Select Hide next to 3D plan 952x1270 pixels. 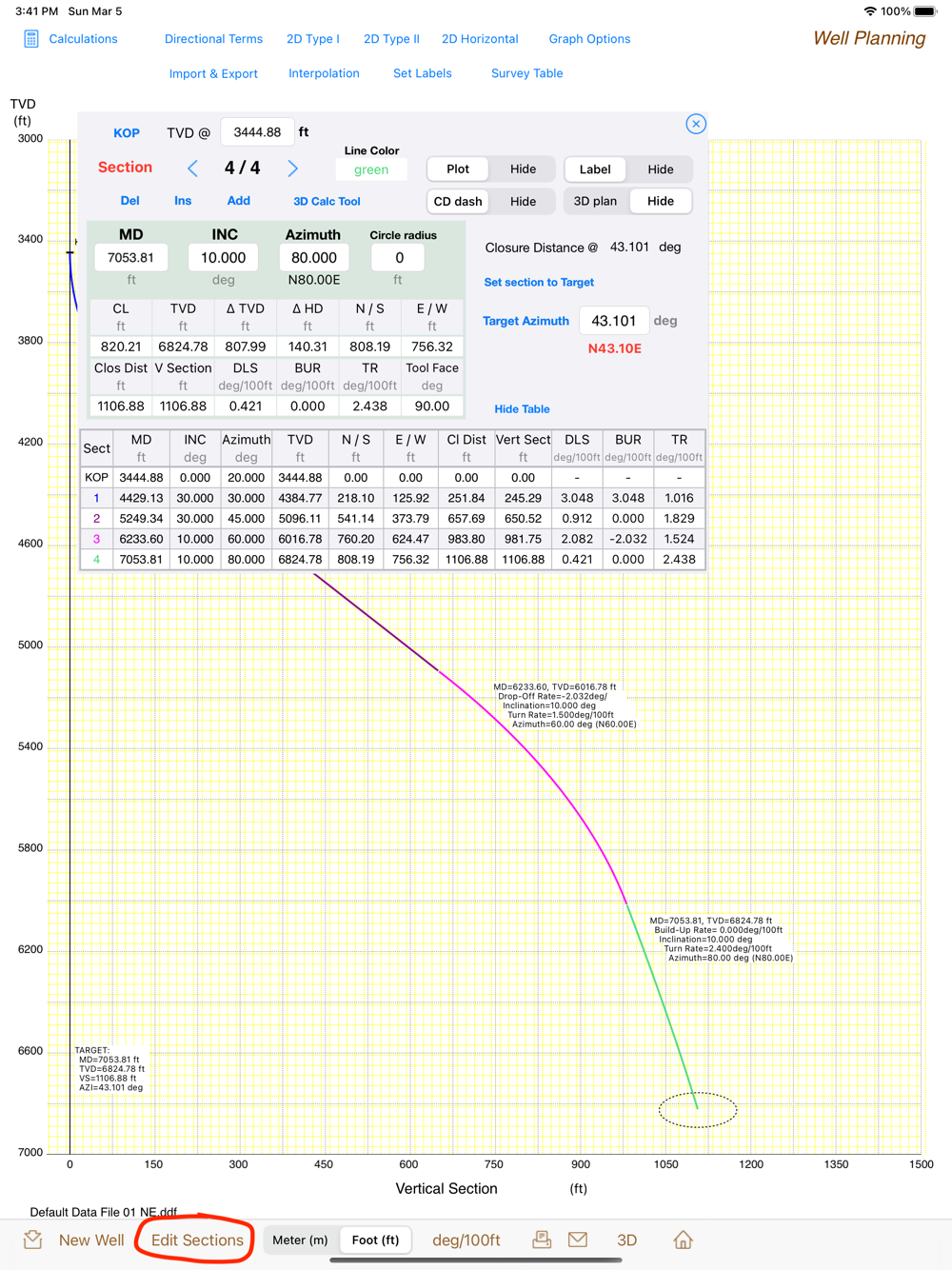click(661, 202)
